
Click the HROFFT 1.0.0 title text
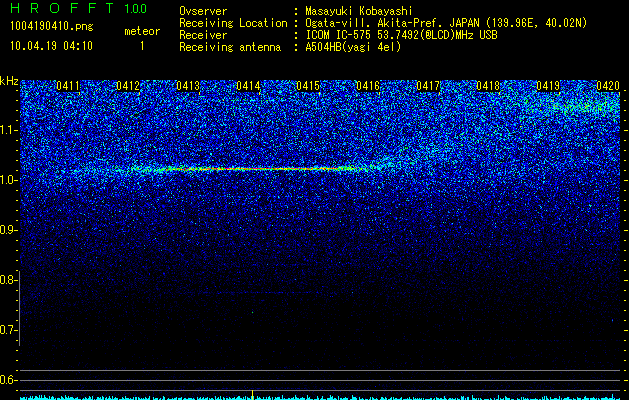point(78,8)
